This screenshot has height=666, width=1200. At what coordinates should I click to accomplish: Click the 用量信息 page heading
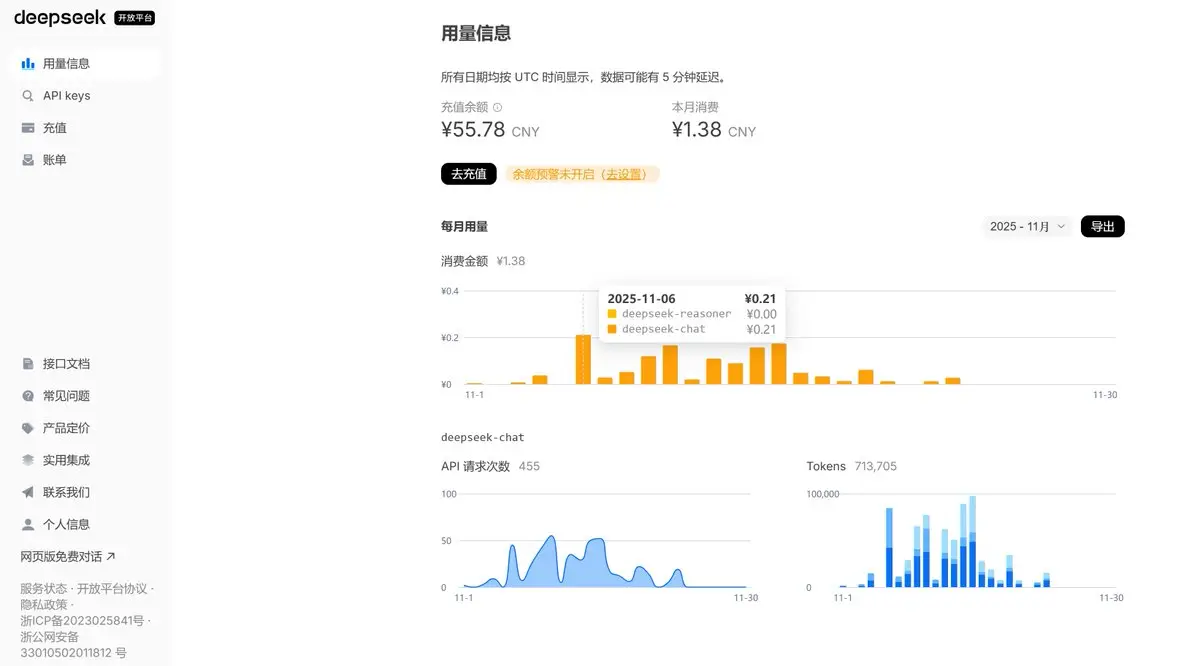[x=476, y=33]
